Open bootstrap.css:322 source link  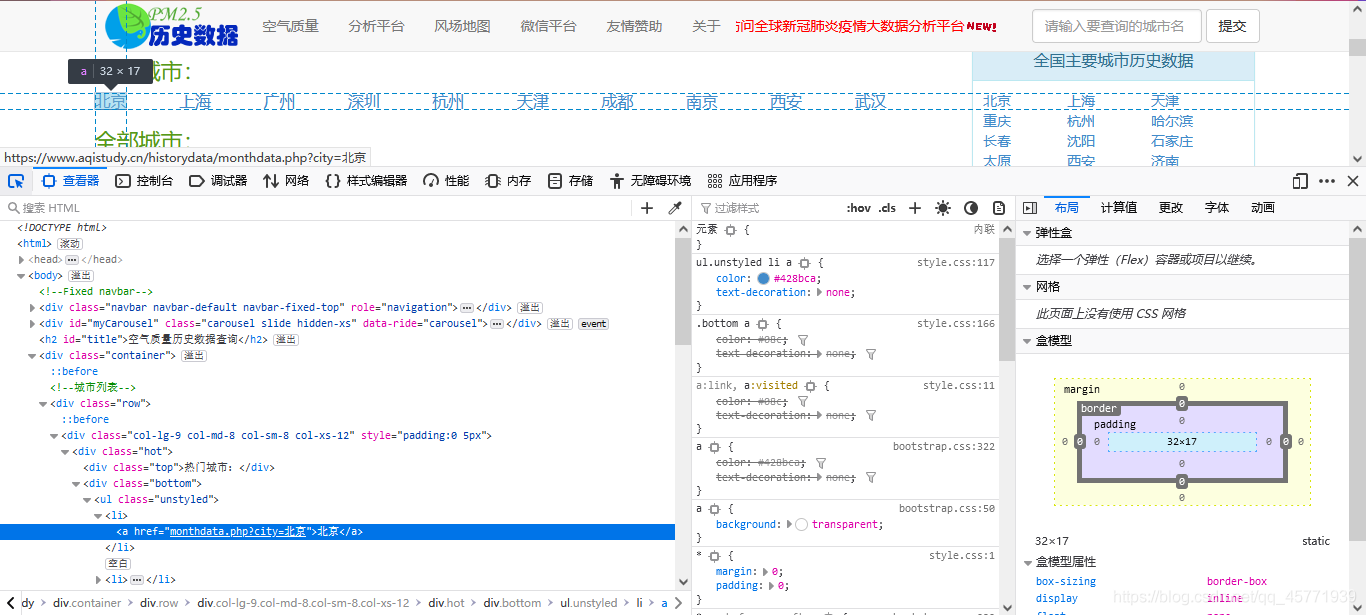click(944, 447)
